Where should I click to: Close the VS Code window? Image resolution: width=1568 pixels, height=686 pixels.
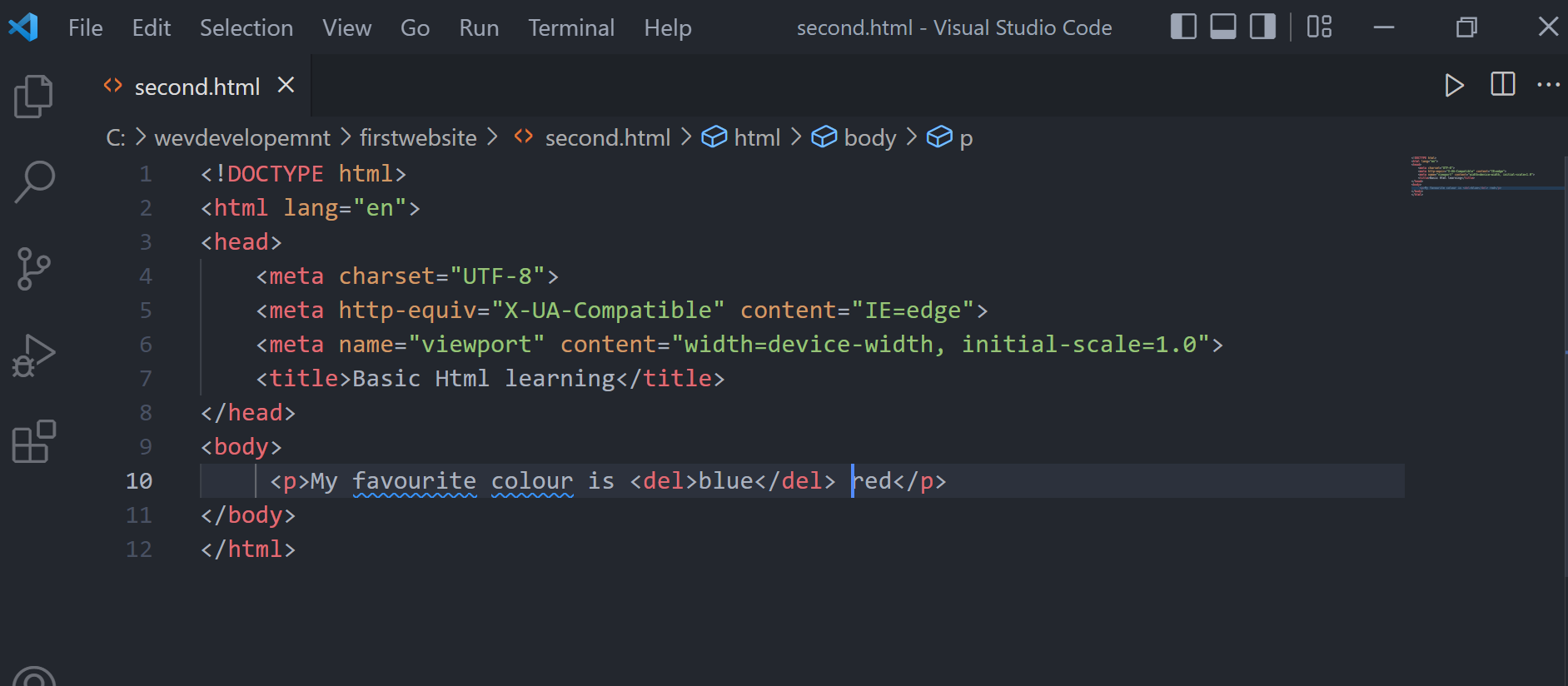click(x=1548, y=27)
